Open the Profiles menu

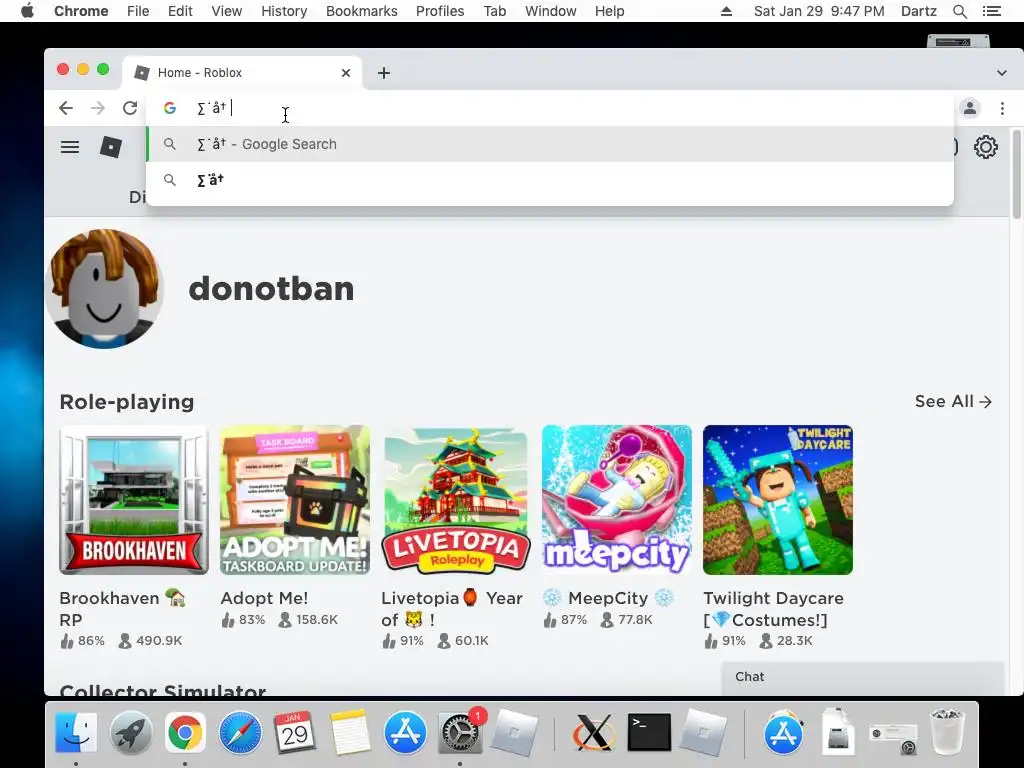click(440, 11)
